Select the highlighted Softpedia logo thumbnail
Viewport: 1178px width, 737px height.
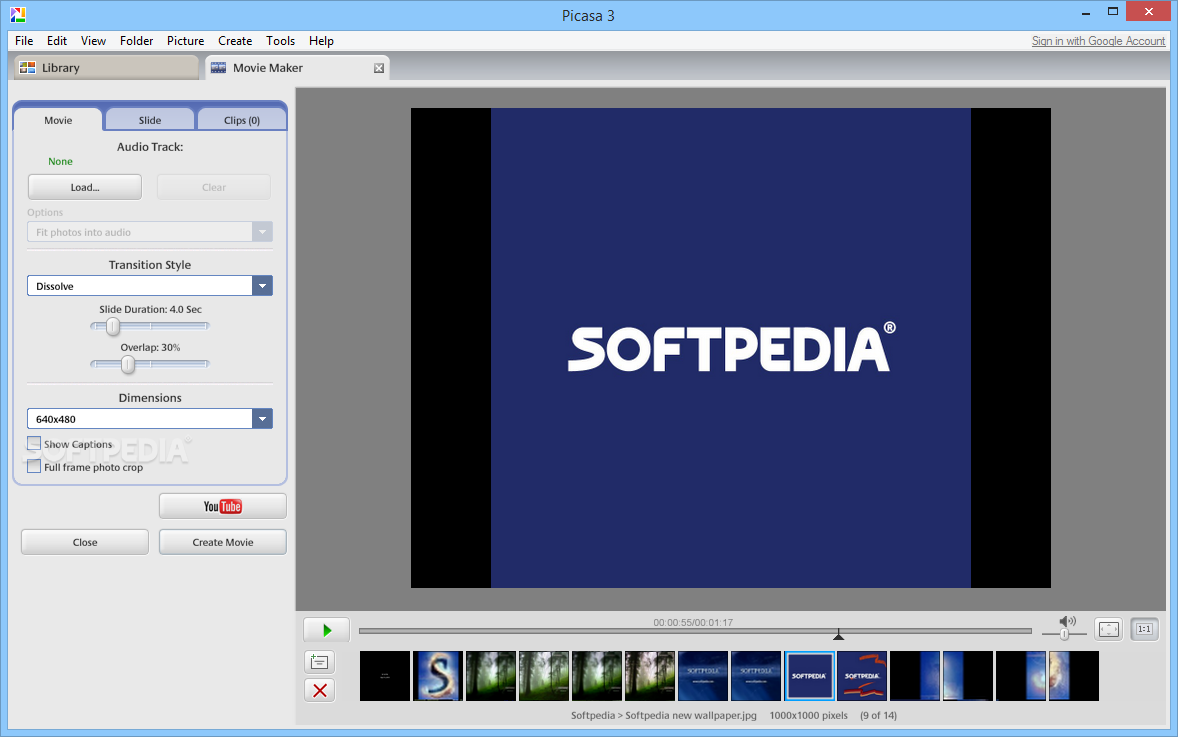(809, 676)
